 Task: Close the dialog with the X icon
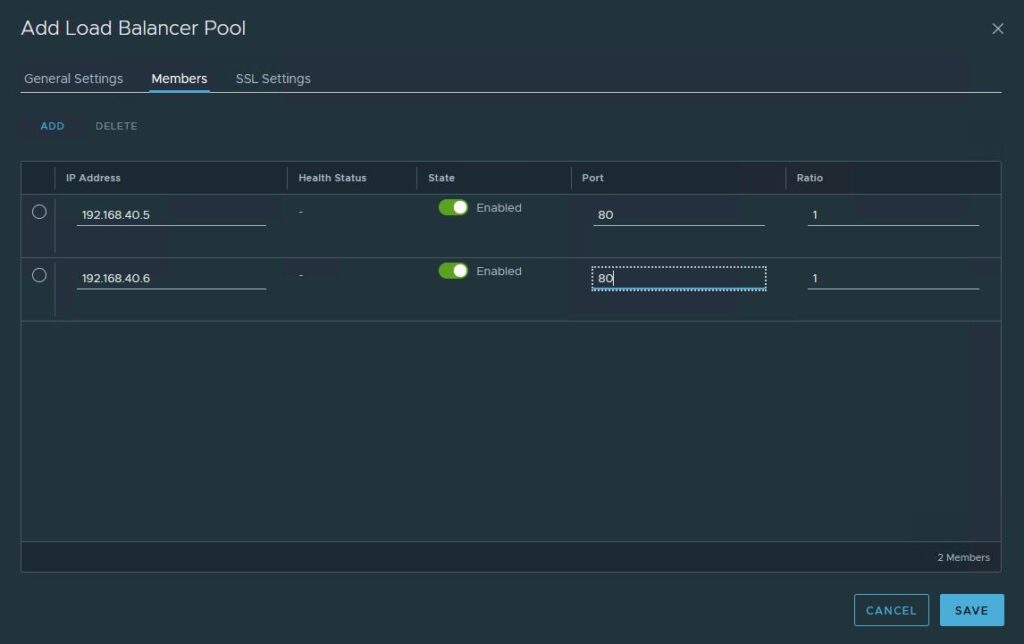[997, 29]
